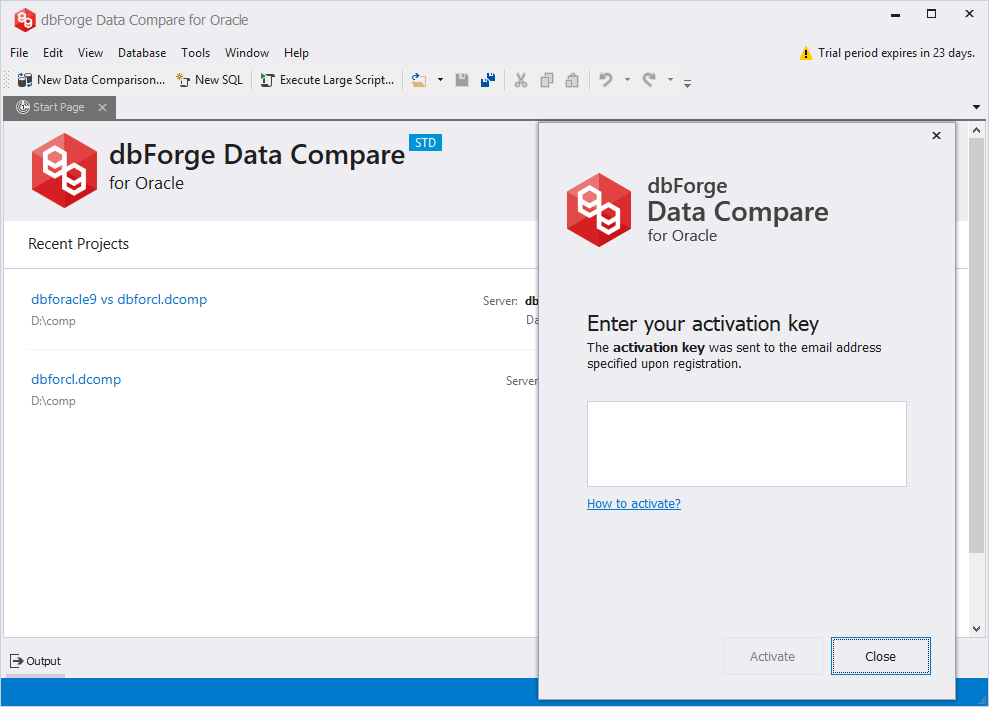
Task: Minimize the dbForge window
Action: point(895,15)
